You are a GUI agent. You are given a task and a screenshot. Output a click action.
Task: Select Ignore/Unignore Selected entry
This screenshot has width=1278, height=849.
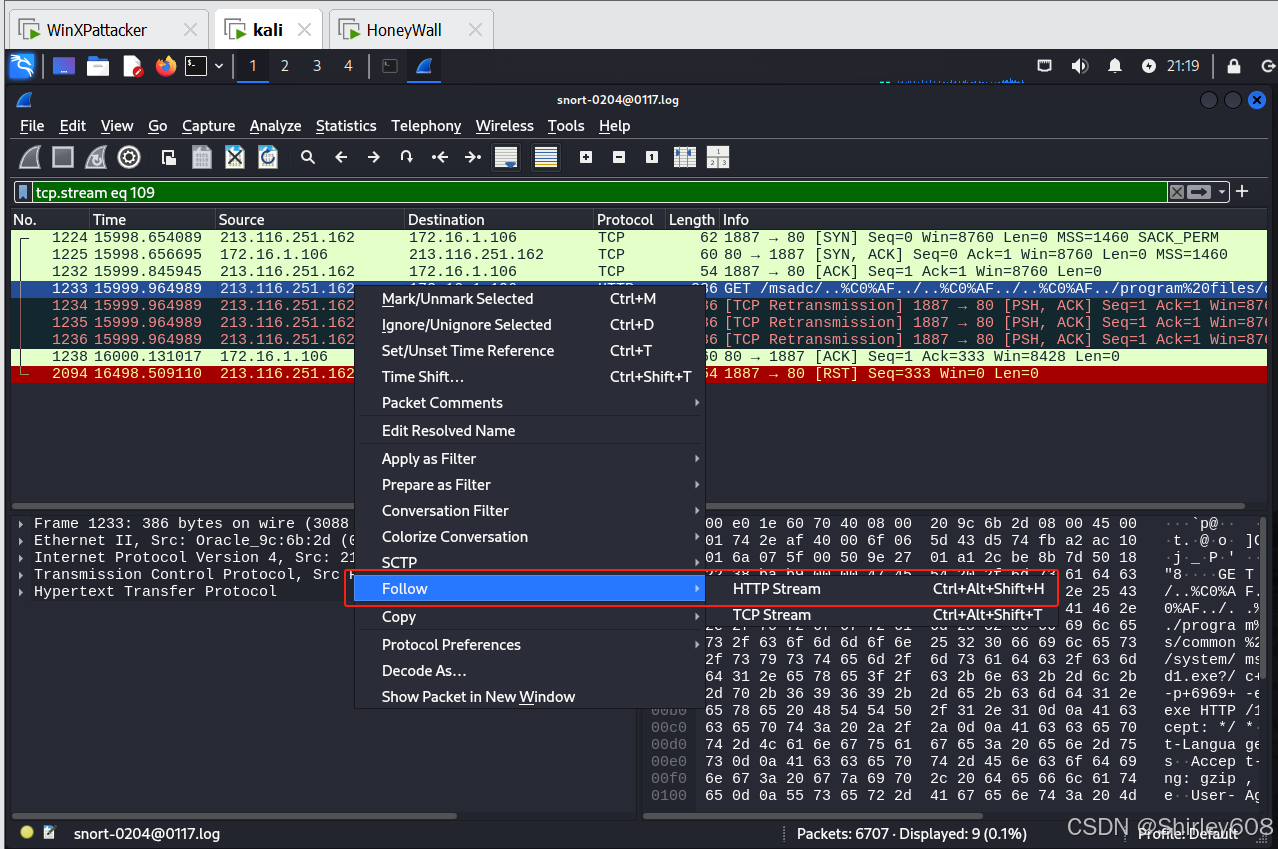pos(530,325)
